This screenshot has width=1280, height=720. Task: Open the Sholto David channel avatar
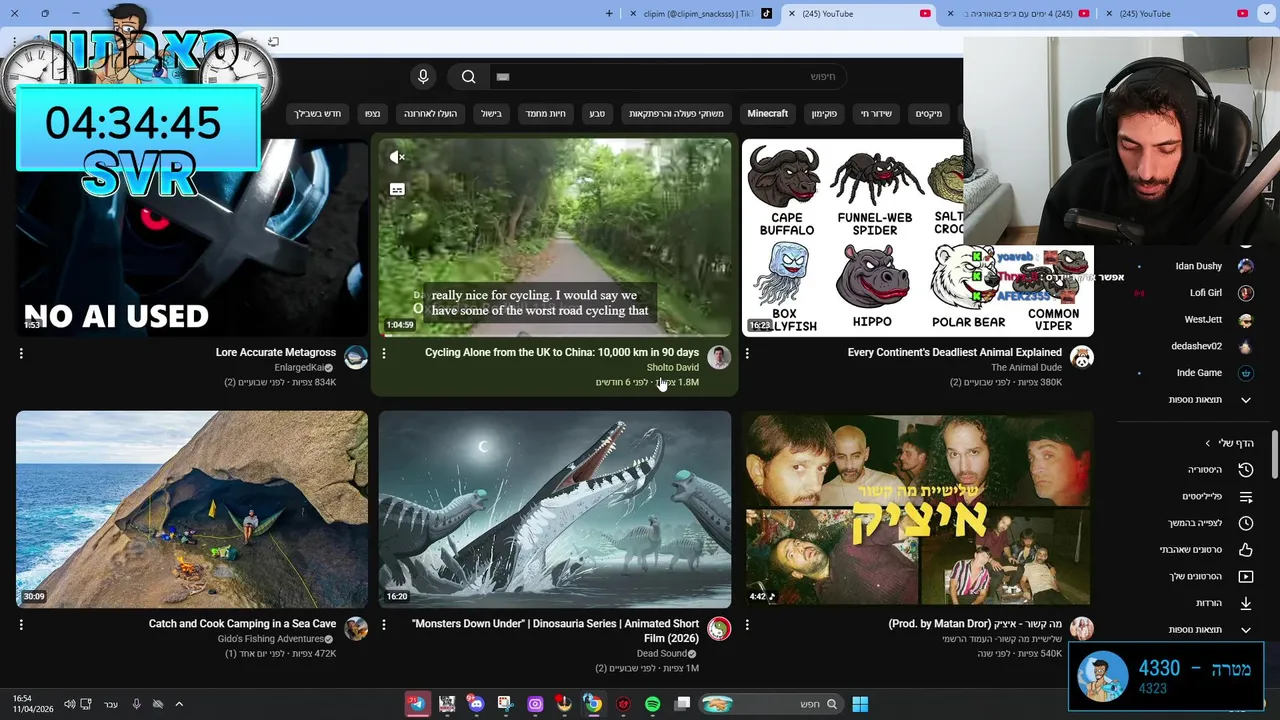[719, 357]
